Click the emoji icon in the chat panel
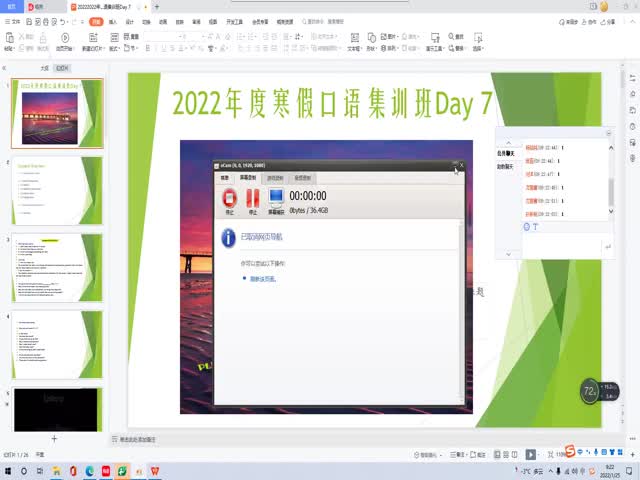 tap(527, 227)
